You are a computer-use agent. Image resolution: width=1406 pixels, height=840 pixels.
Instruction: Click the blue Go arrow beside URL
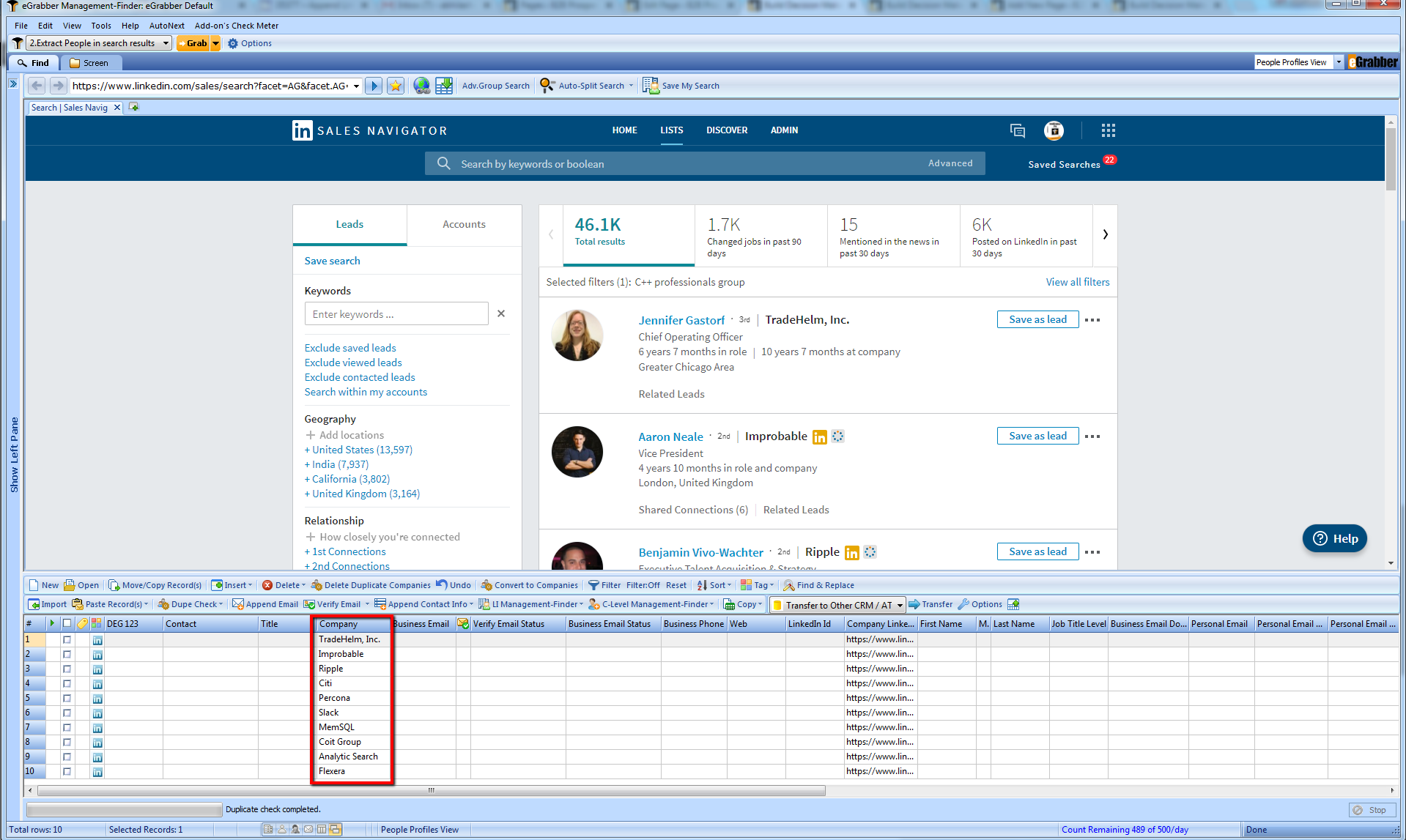[x=374, y=86]
